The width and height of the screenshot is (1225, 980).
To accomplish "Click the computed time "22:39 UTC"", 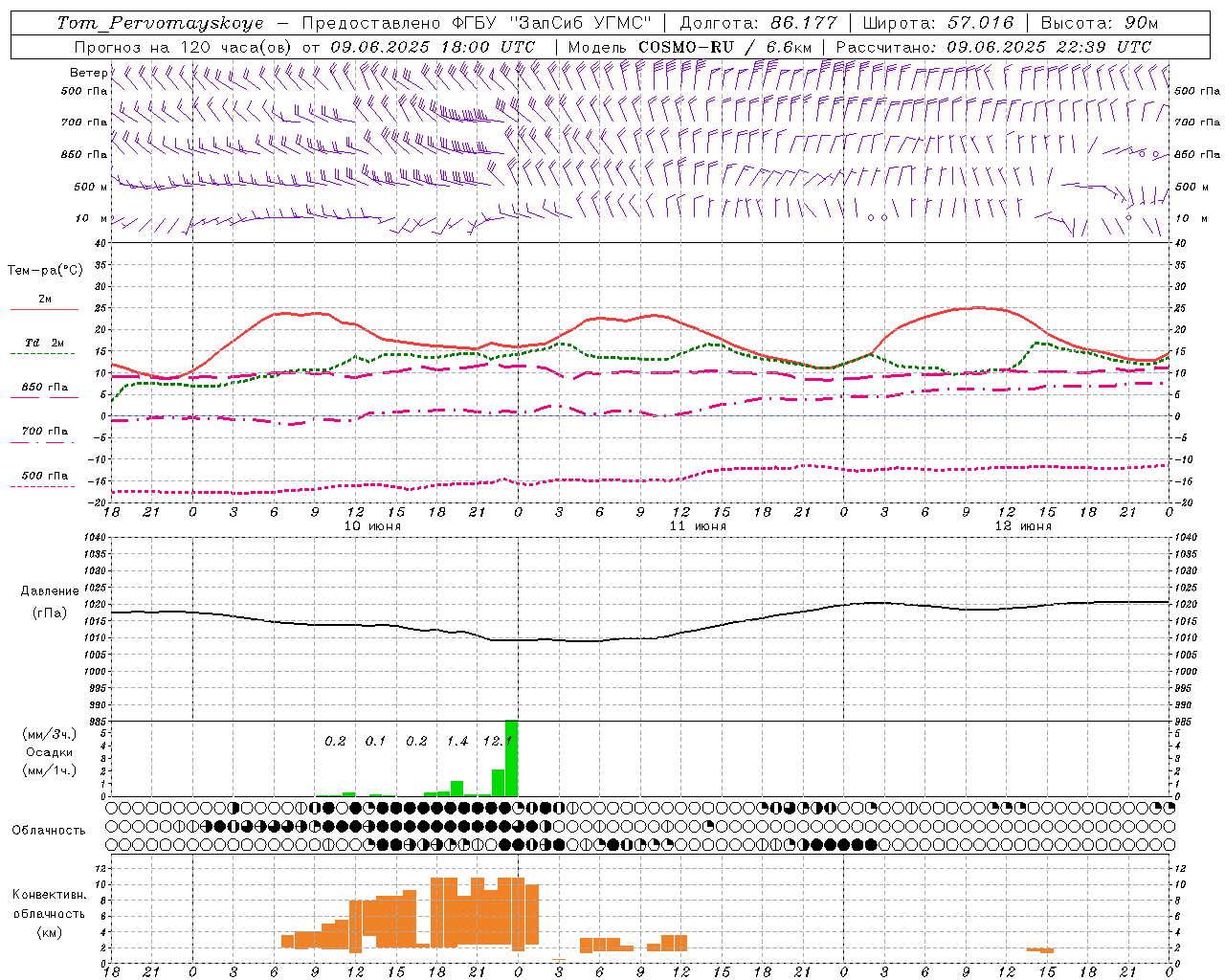I will pyautogui.click(x=1104, y=47).
